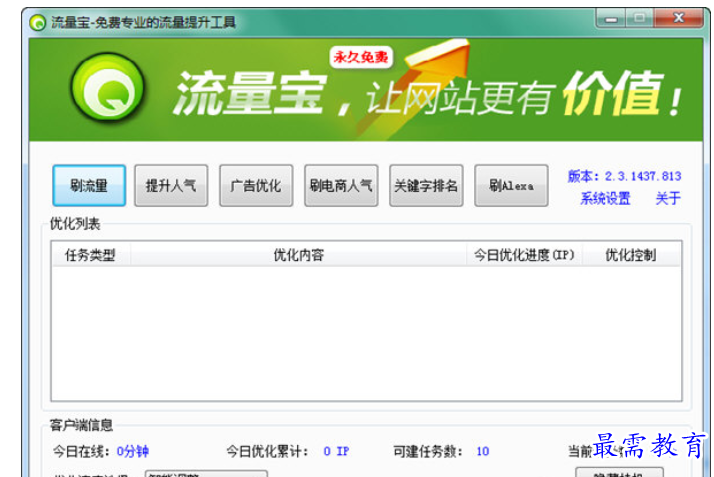Open the 刷电商人气 tab
The height and width of the screenshot is (477, 714).
point(341,185)
